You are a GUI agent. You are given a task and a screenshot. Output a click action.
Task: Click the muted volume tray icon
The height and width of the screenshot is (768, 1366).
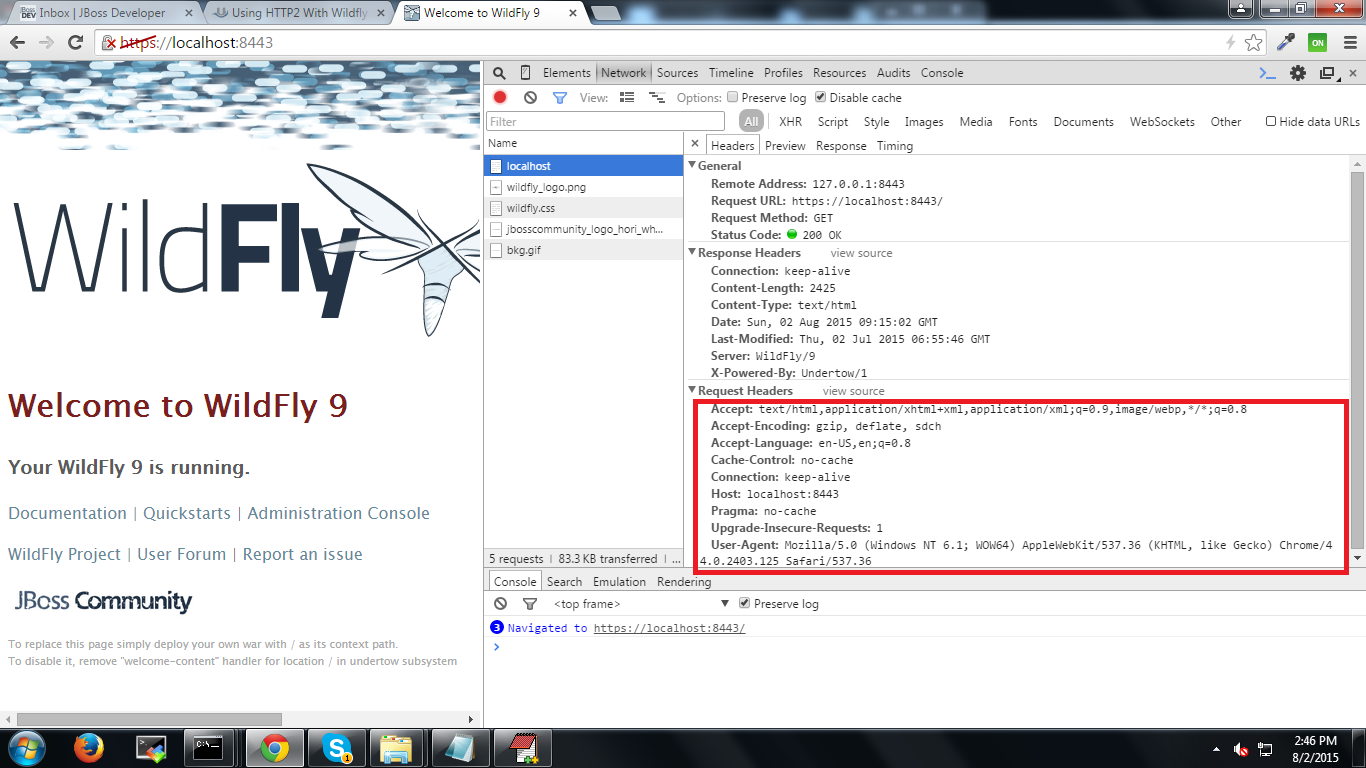pyautogui.click(x=1241, y=749)
